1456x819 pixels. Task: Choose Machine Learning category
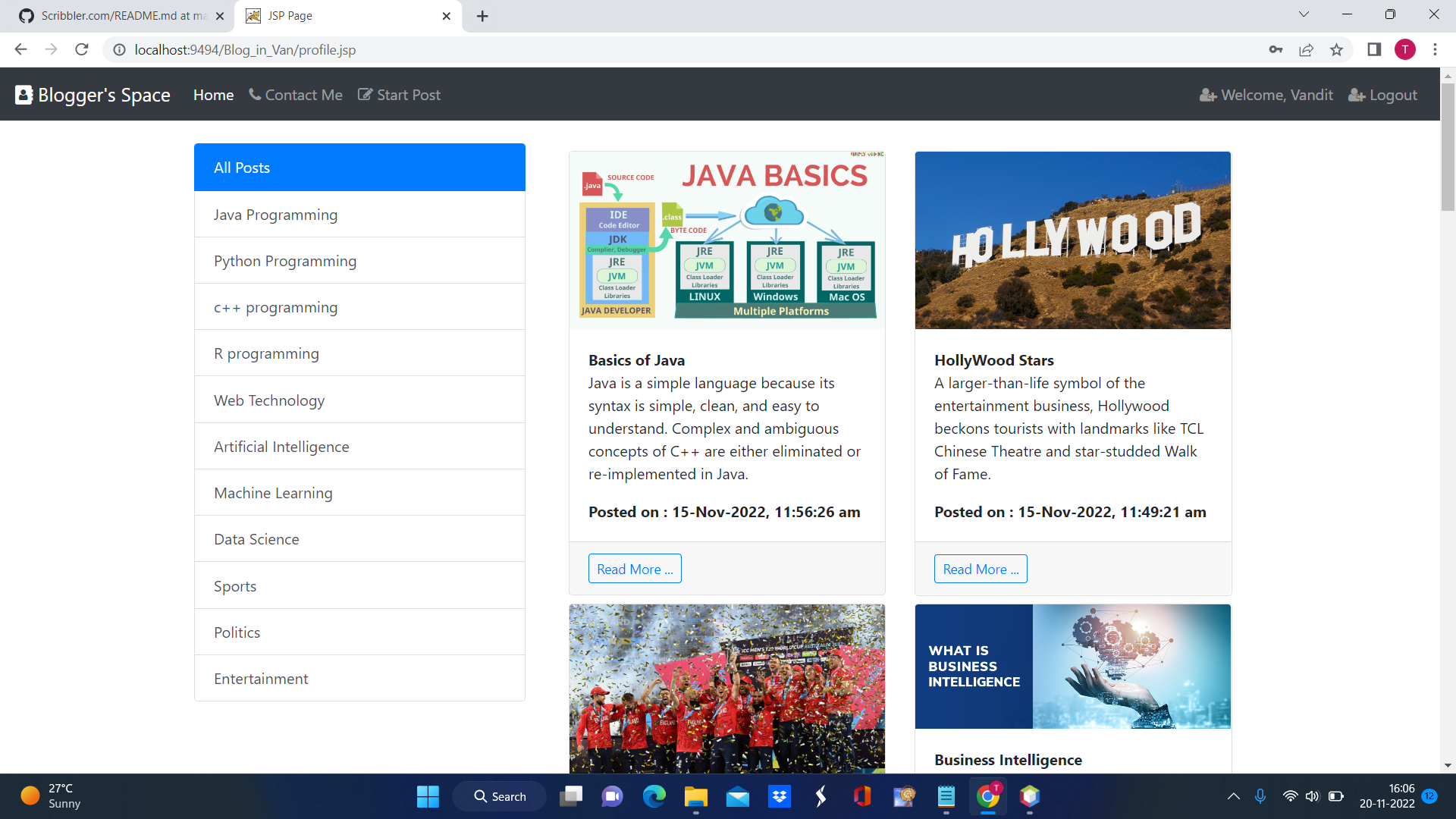tap(359, 493)
